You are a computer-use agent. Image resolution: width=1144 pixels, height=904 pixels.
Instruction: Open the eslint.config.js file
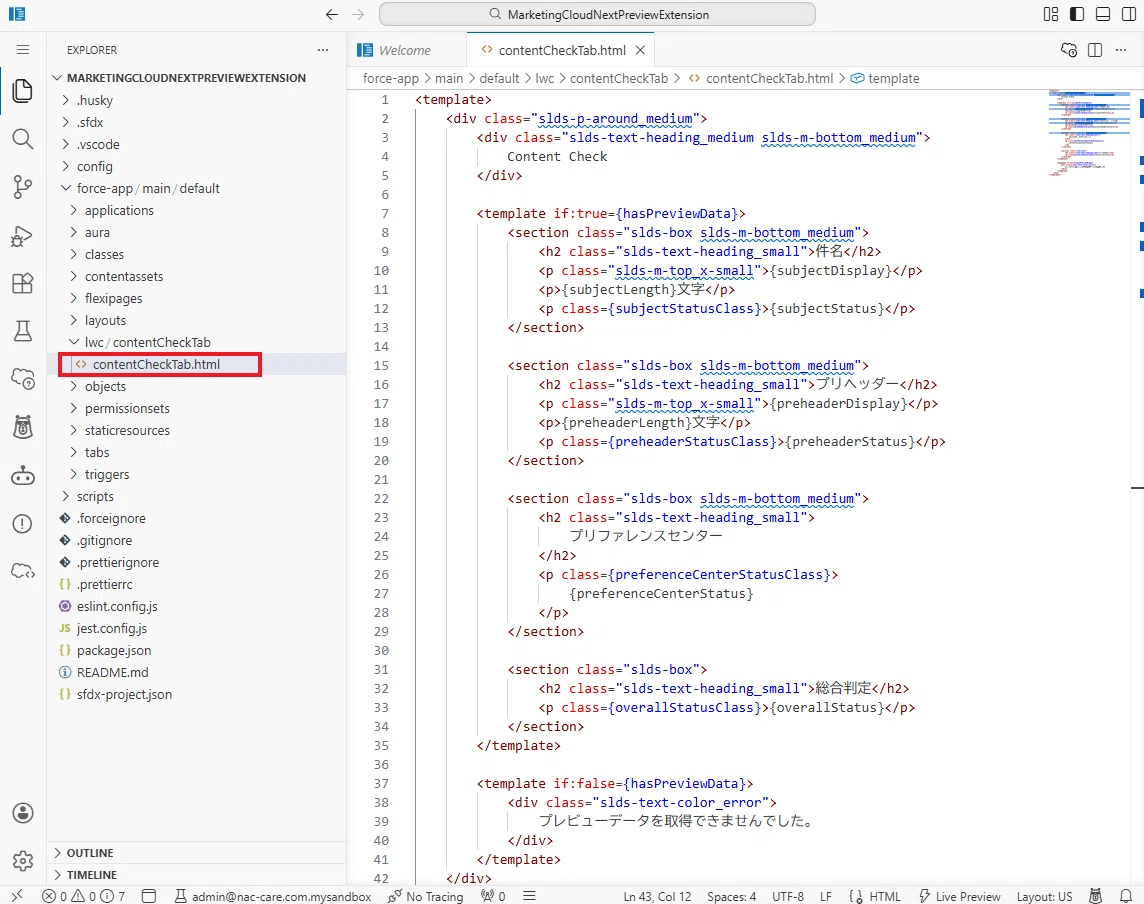[196, 606]
